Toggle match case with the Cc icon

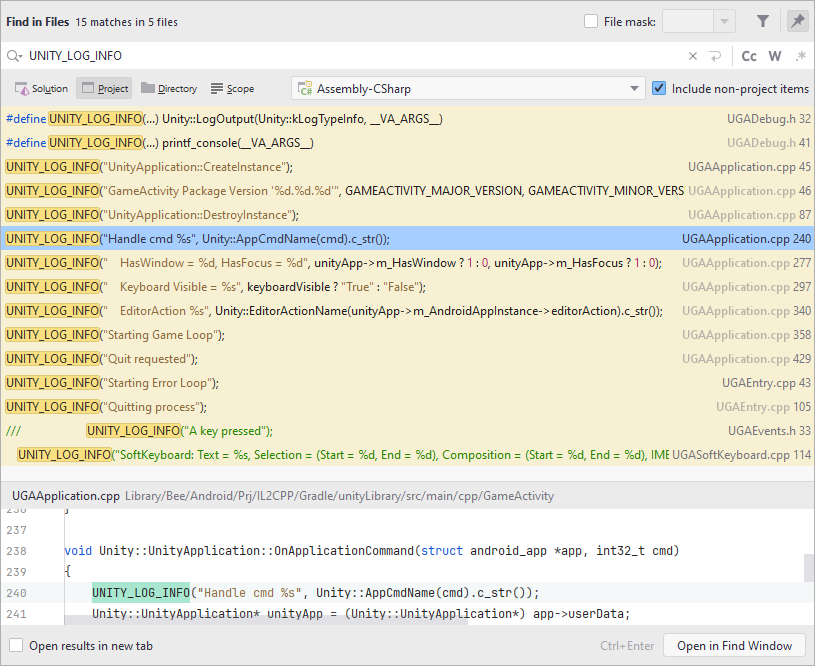(749, 56)
